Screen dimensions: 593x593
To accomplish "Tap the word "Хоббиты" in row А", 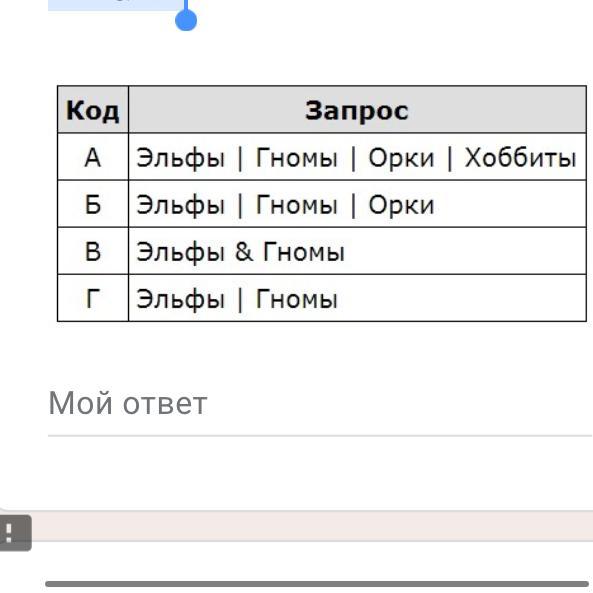I will 520,157.
